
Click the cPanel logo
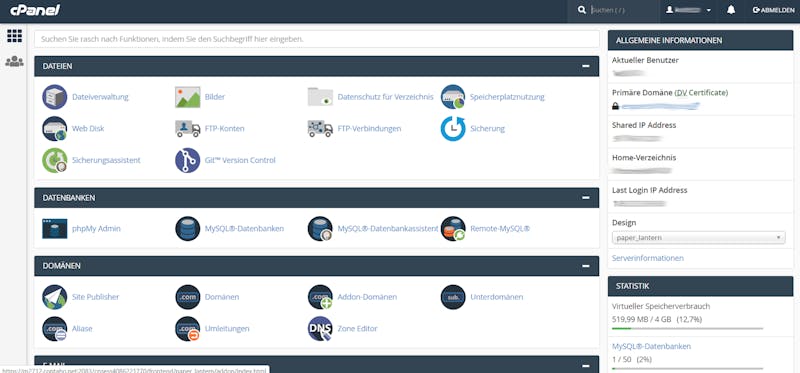[x=35, y=10]
